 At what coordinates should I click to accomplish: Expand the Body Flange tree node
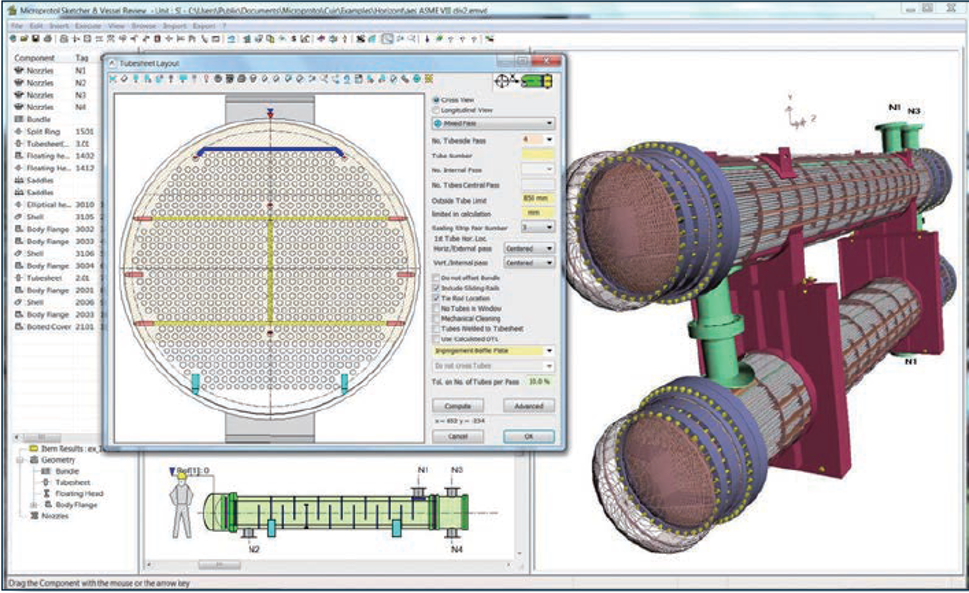click(x=34, y=505)
